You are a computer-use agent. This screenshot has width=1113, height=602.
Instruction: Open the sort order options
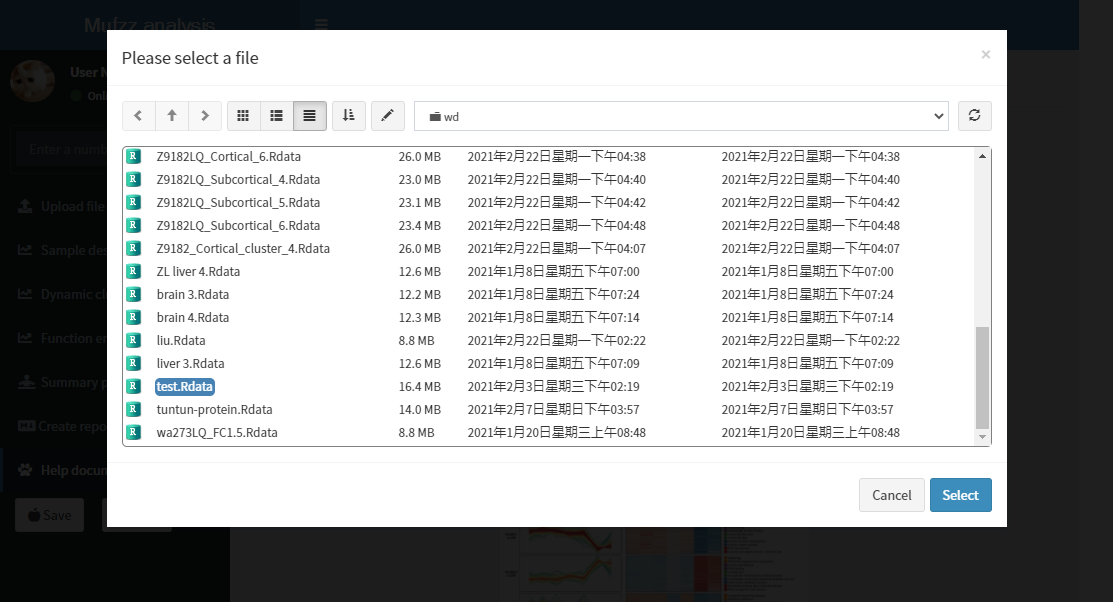(x=349, y=116)
